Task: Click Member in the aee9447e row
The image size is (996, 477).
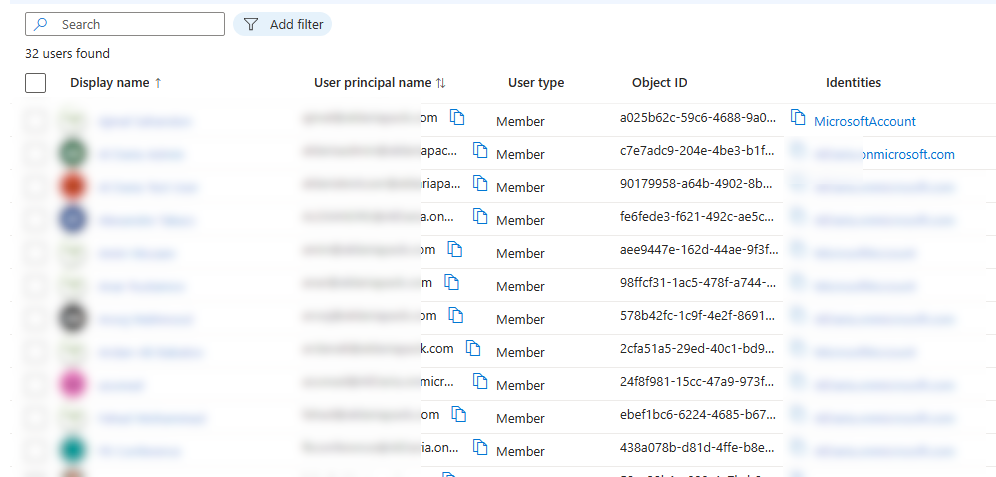Action: (x=520, y=253)
